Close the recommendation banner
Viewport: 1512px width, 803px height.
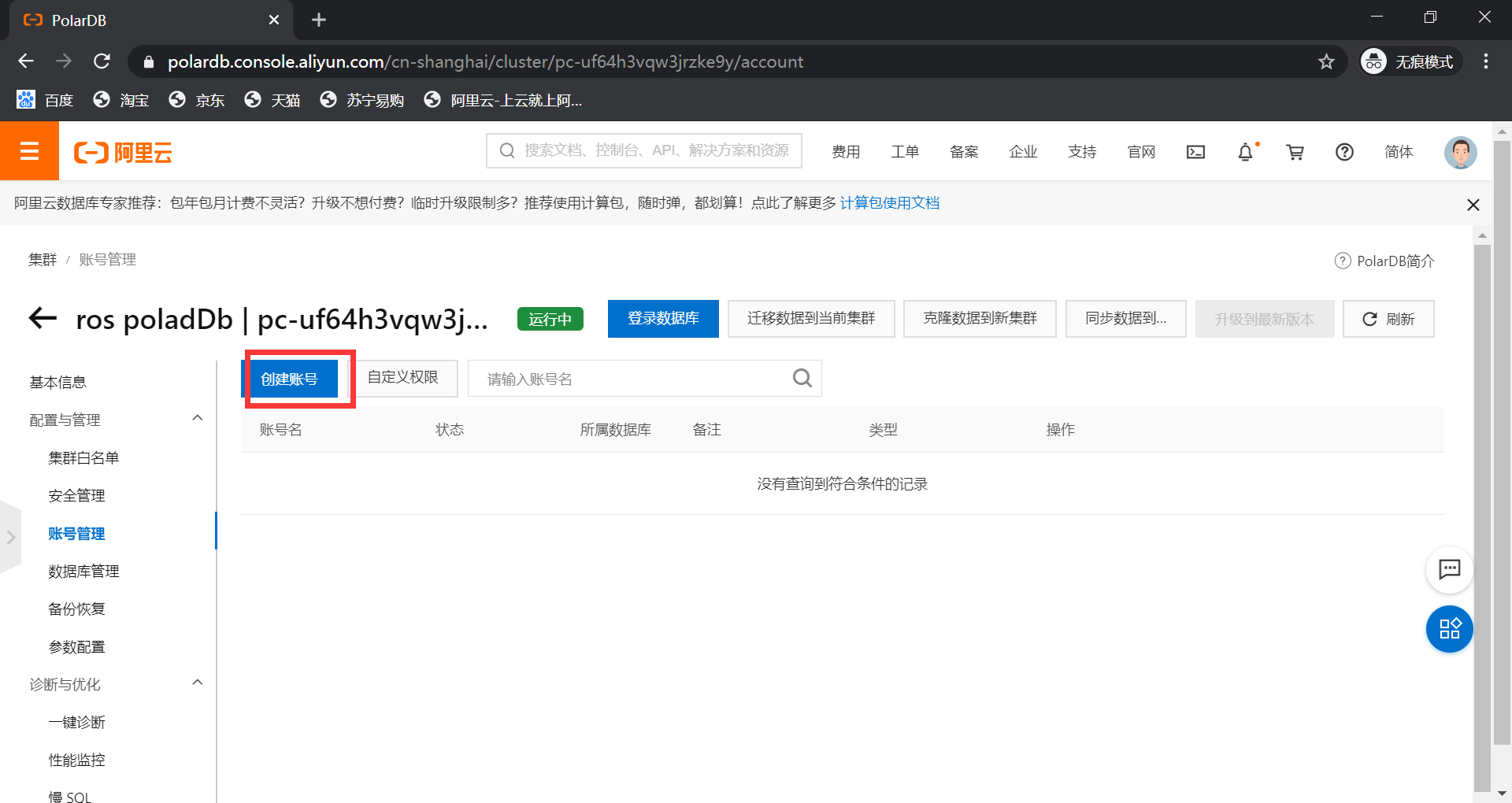[1473, 205]
